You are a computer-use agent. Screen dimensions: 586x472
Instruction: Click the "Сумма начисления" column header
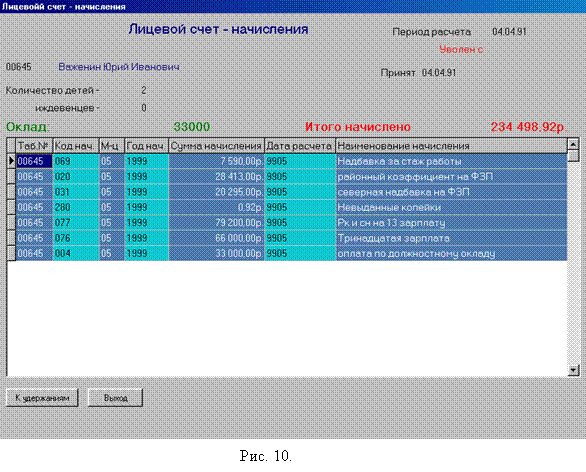click(216, 146)
